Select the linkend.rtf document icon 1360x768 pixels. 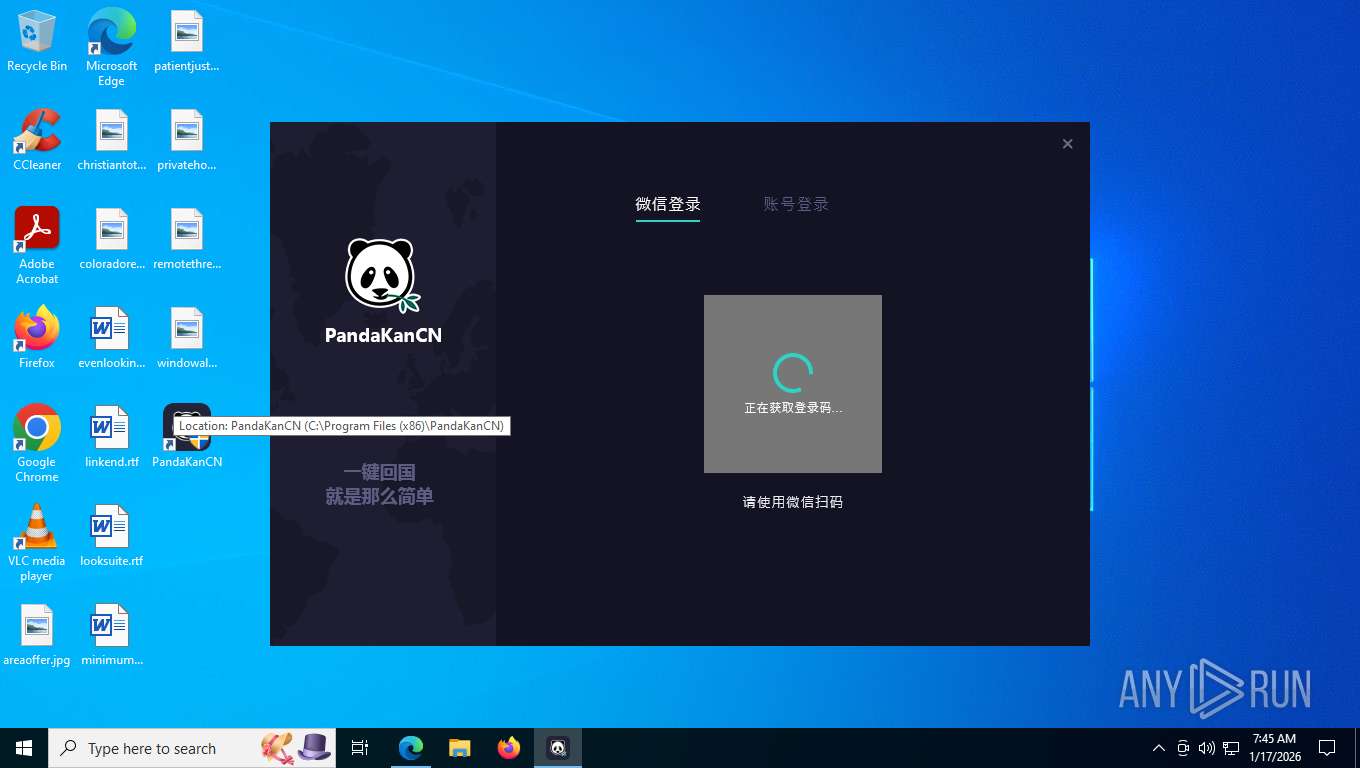point(112,437)
